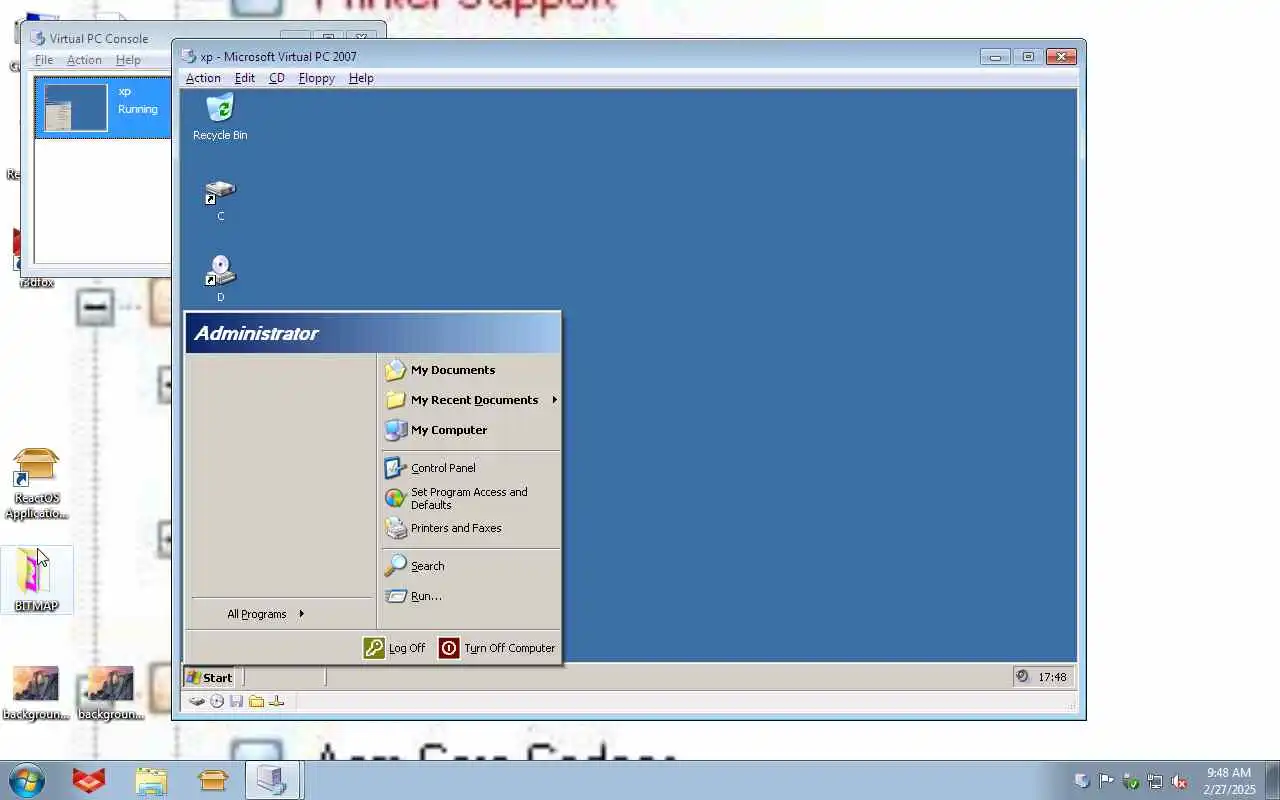1280x800 pixels.
Task: Open Windows 7 Start orb
Action: click(x=27, y=780)
